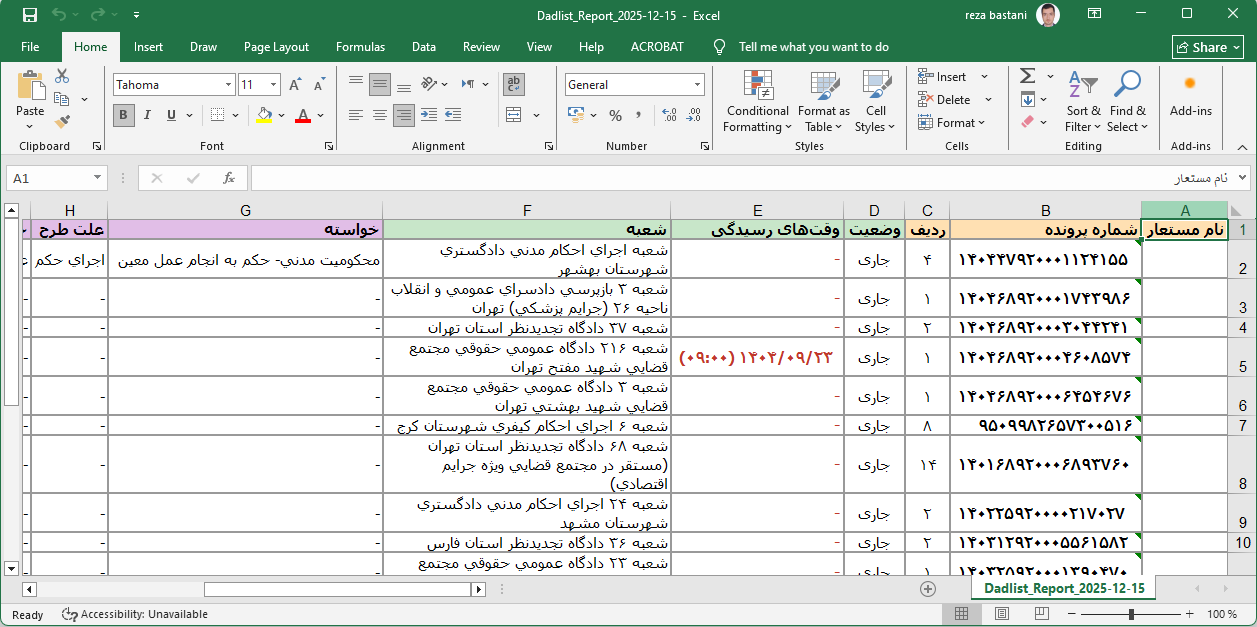Image resolution: width=1257 pixels, height=627 pixels.
Task: Click the Center horizontal alignment icon
Action: (380, 115)
